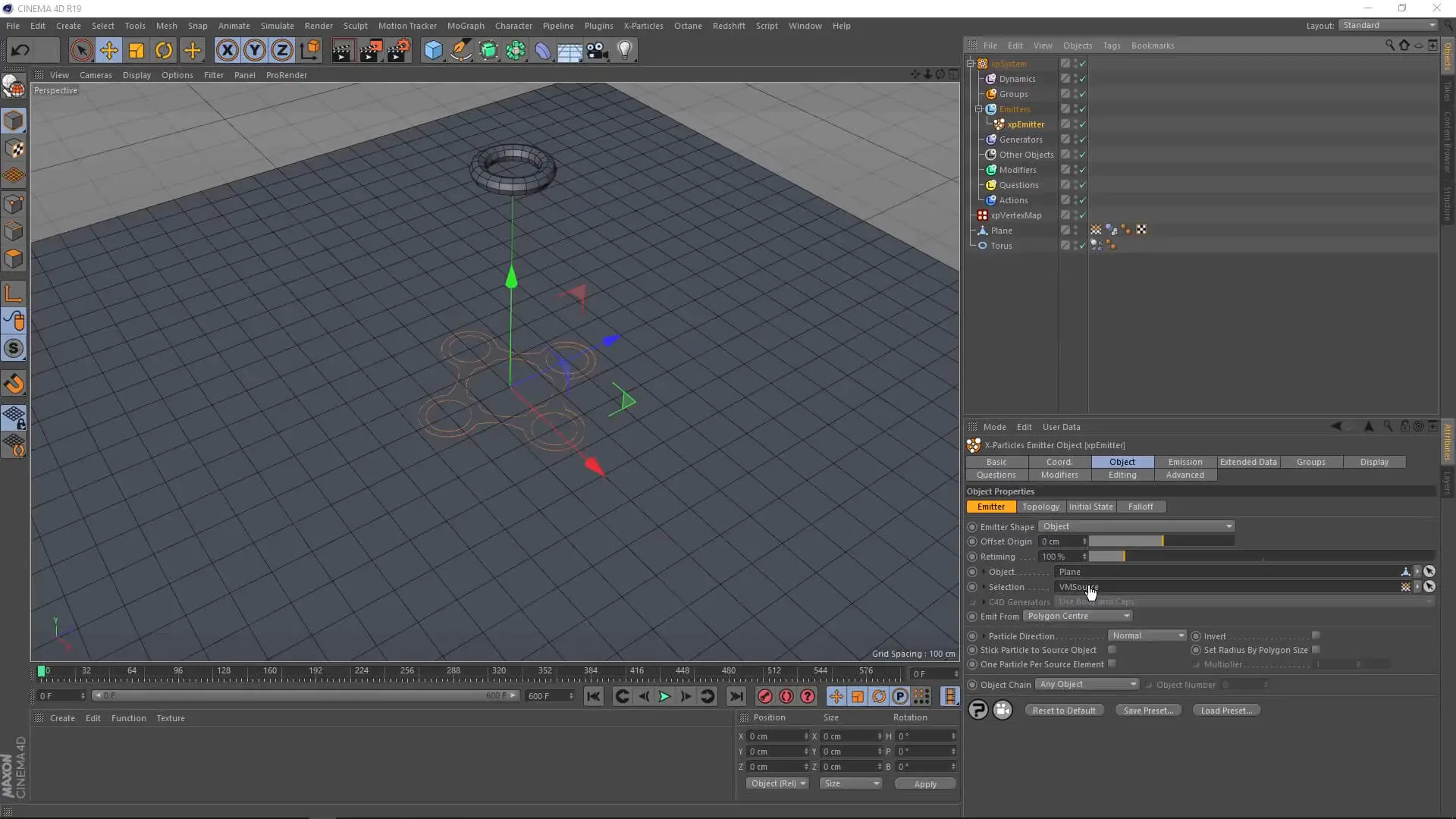Toggle the X axis lock
The width and height of the screenshot is (1456, 819).
(x=227, y=51)
